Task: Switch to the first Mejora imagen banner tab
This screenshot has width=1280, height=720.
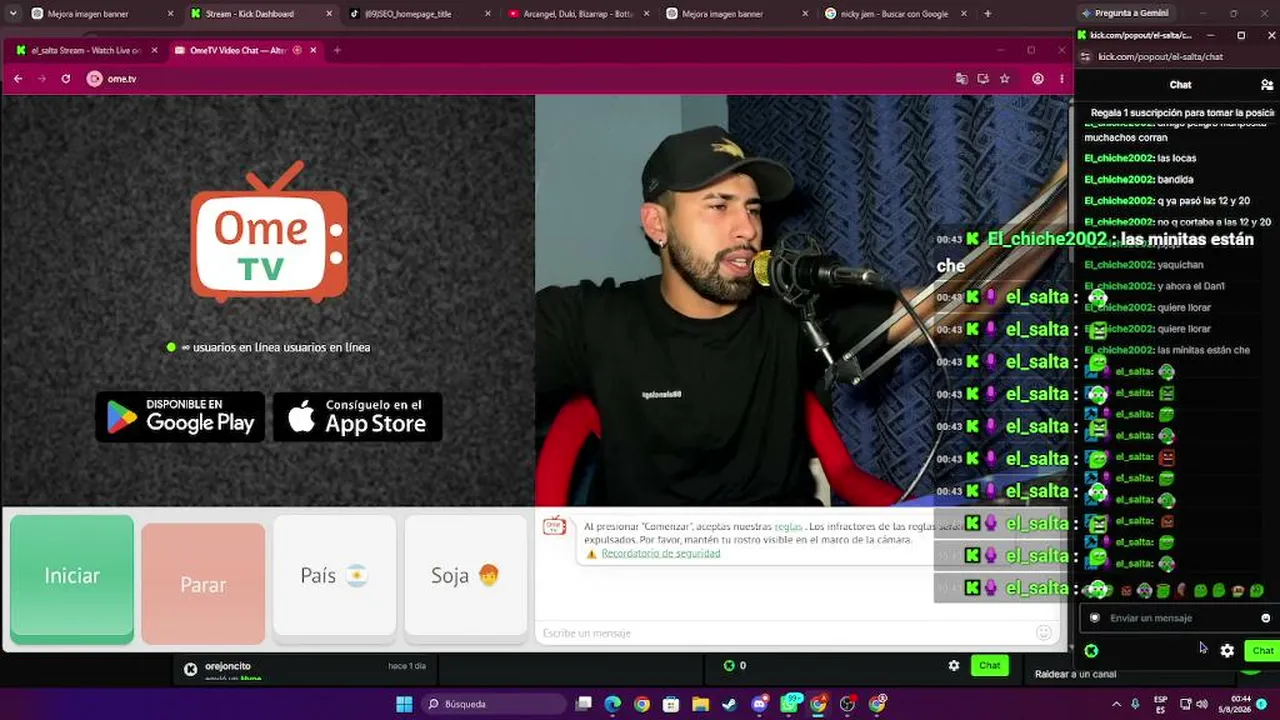Action: pyautogui.click(x=100, y=14)
